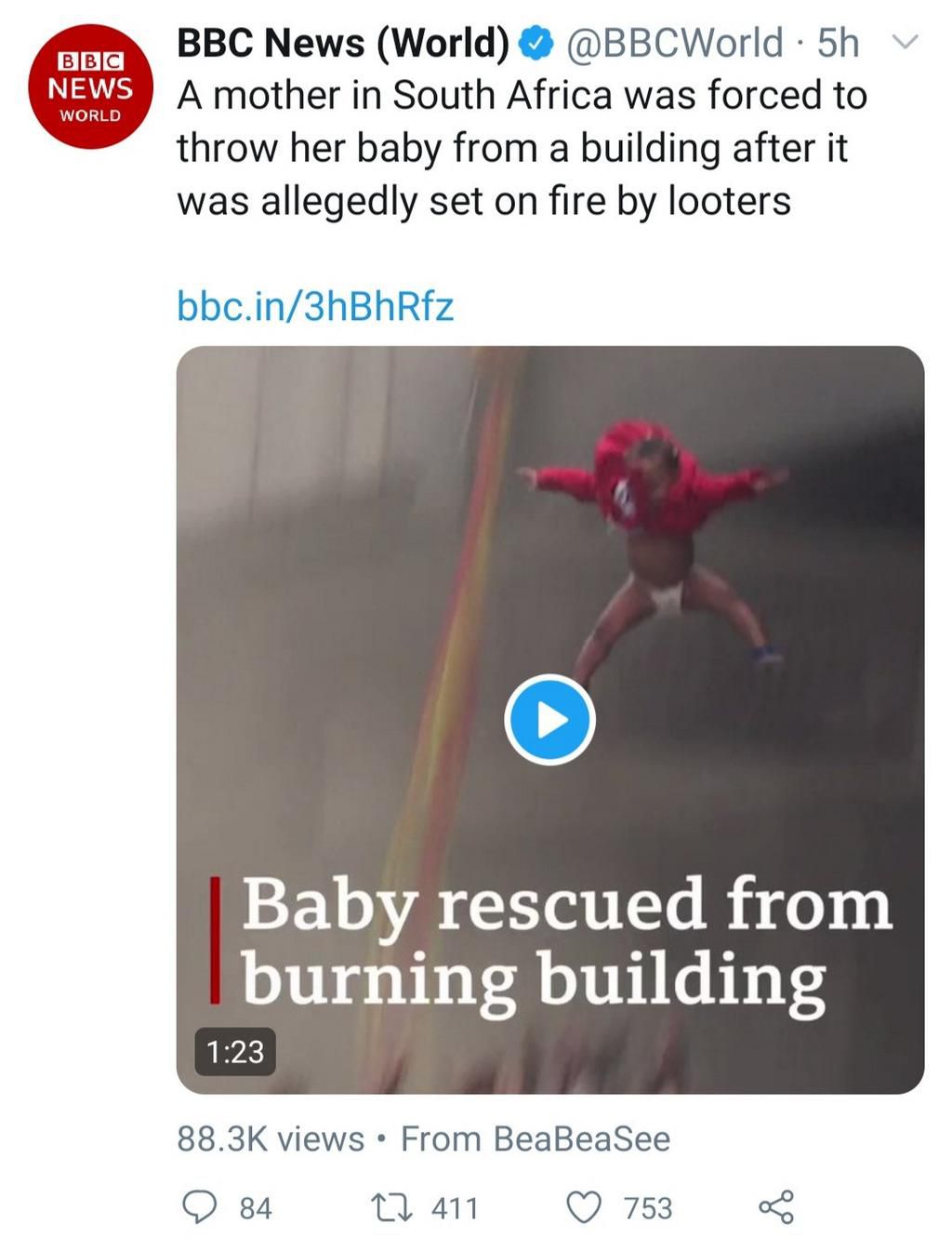
Task: Click the 753 likes count
Action: coord(648,1207)
